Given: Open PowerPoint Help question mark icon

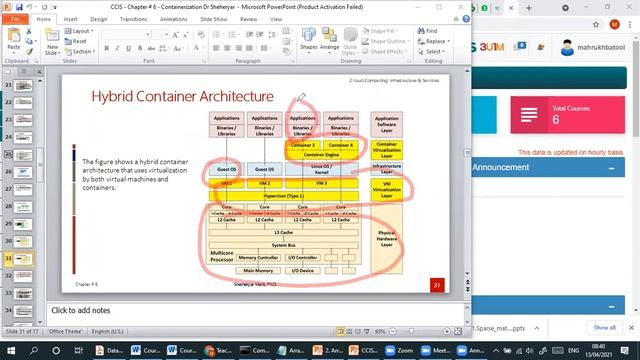Looking at the screenshot, I should click(466, 19).
